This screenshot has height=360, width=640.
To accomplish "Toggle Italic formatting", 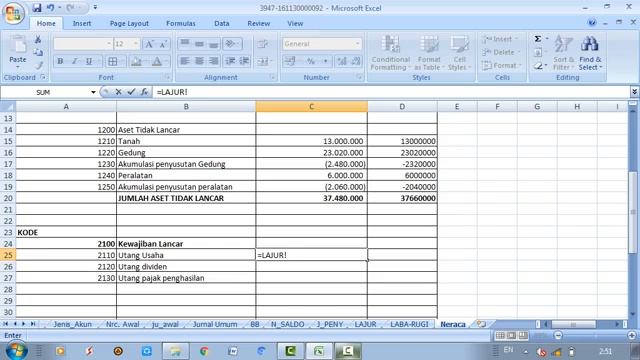I will 74,61.
